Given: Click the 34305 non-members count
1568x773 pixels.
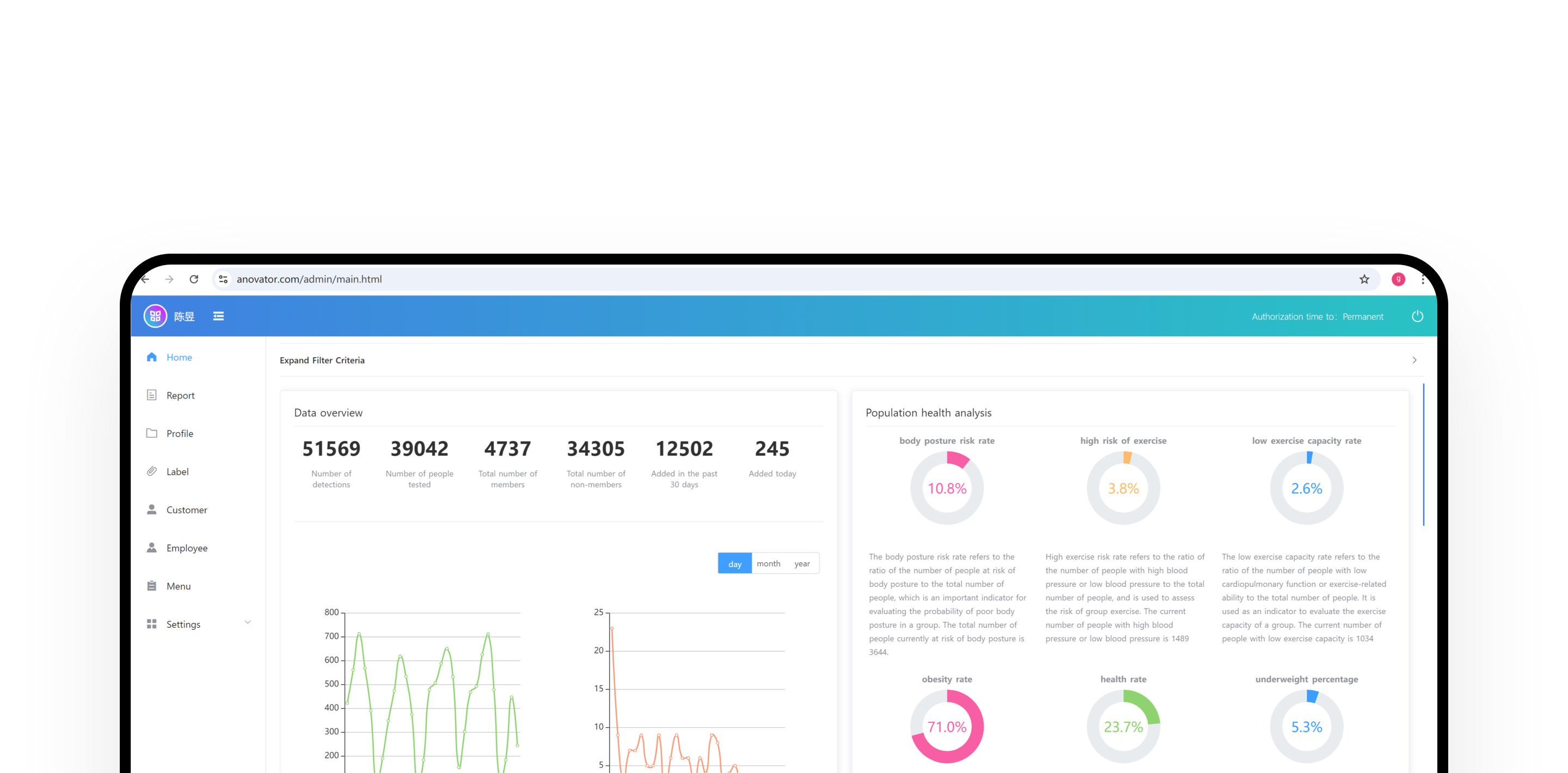Looking at the screenshot, I should tap(596, 449).
